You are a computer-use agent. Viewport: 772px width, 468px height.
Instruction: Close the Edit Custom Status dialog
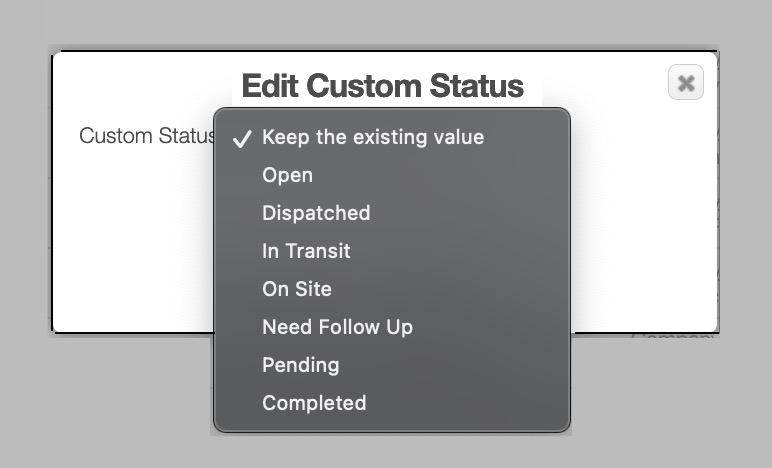click(x=685, y=83)
